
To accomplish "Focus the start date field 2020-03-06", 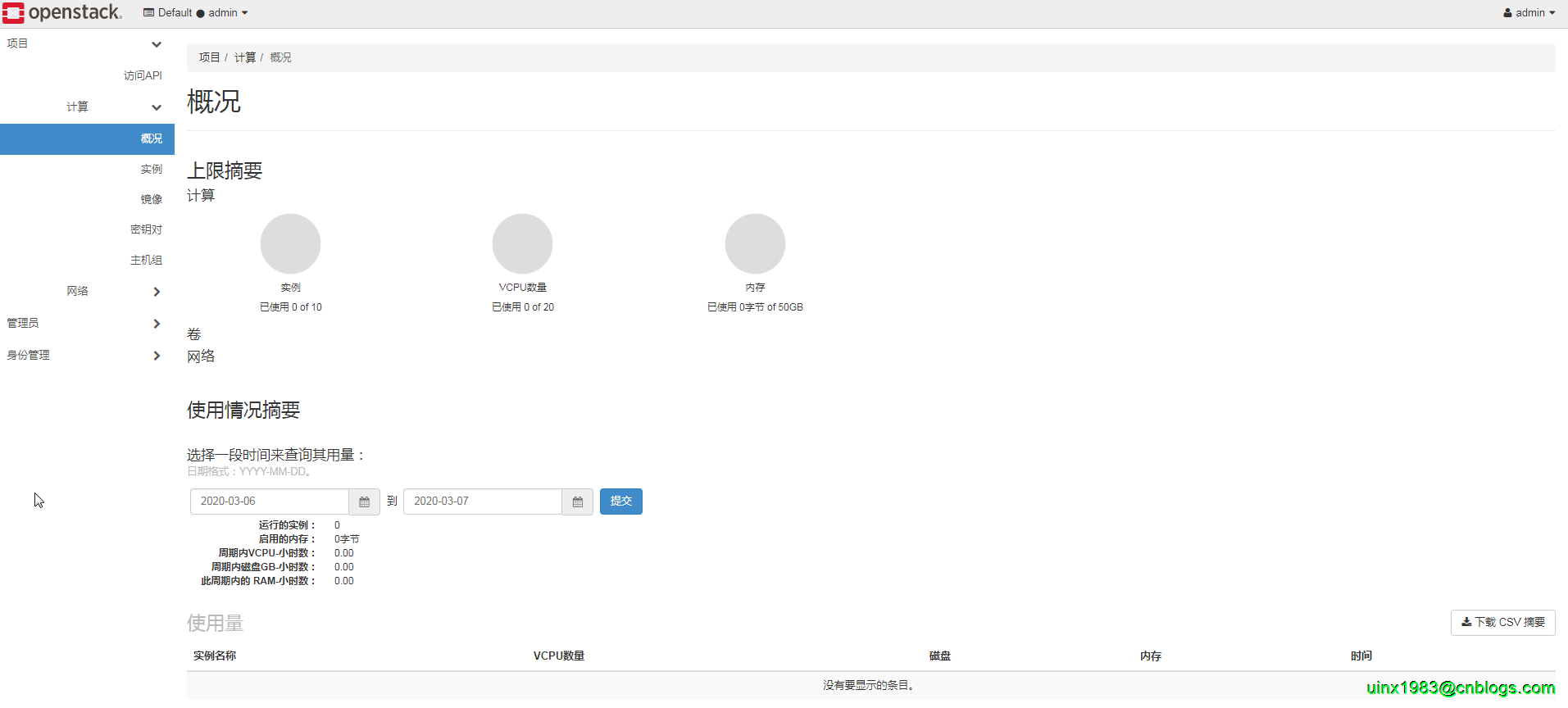I will (x=270, y=501).
